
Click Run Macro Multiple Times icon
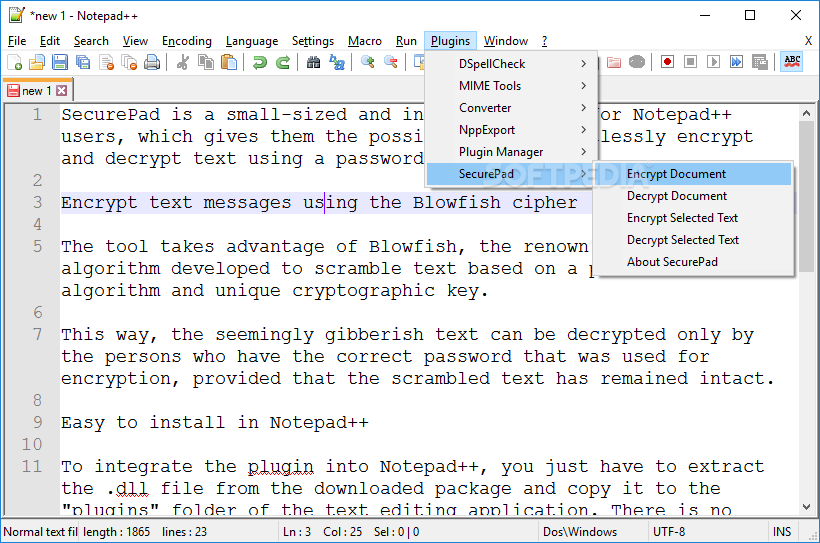[x=736, y=62]
